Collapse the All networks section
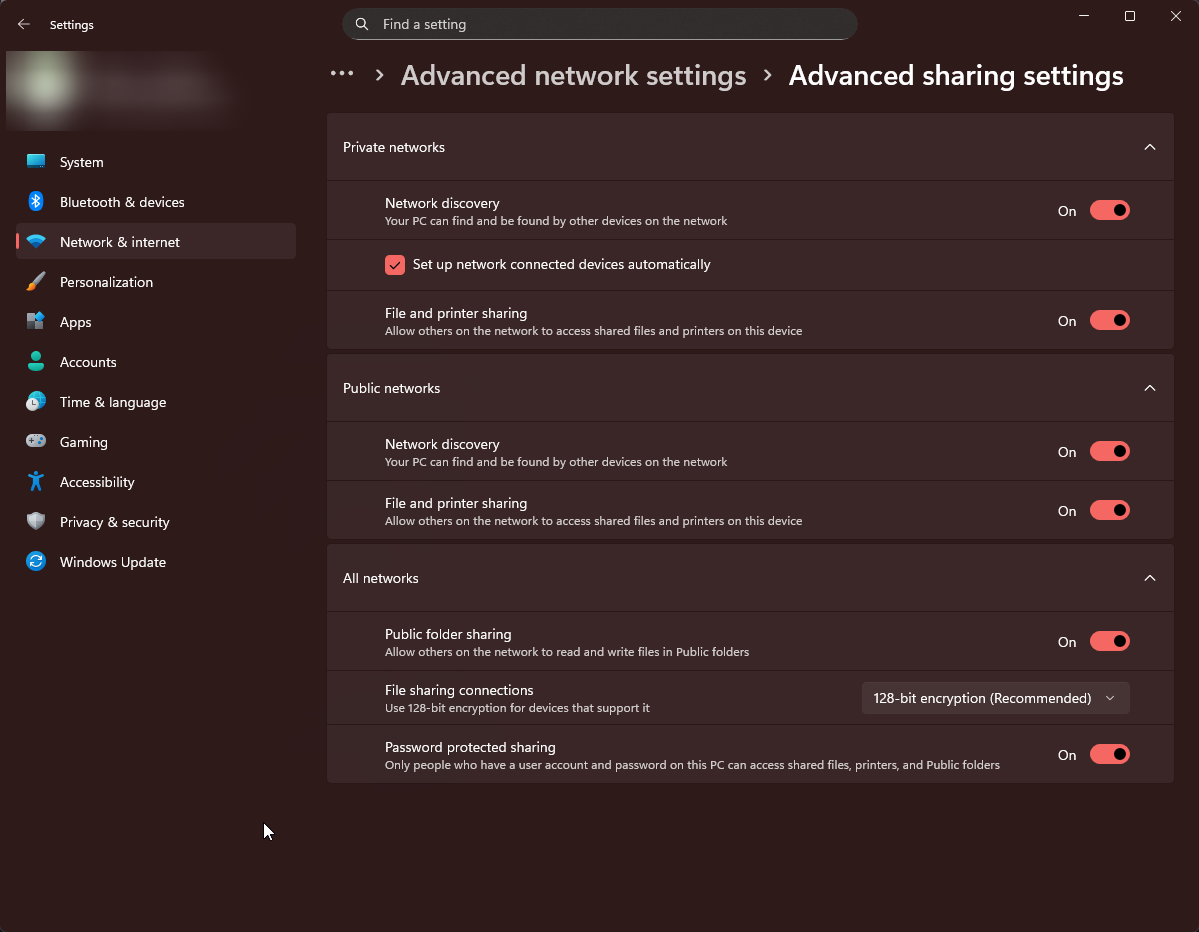Viewport: 1199px width, 932px height. 1149,577
